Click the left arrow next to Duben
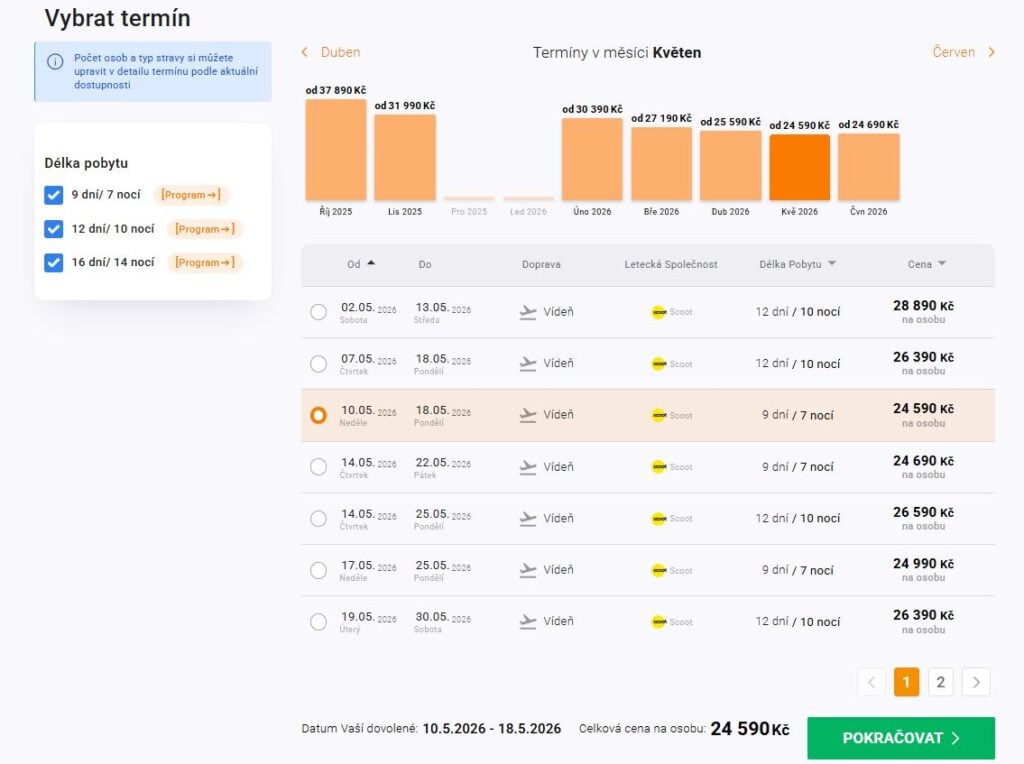The width and height of the screenshot is (1024, 764). pos(306,52)
